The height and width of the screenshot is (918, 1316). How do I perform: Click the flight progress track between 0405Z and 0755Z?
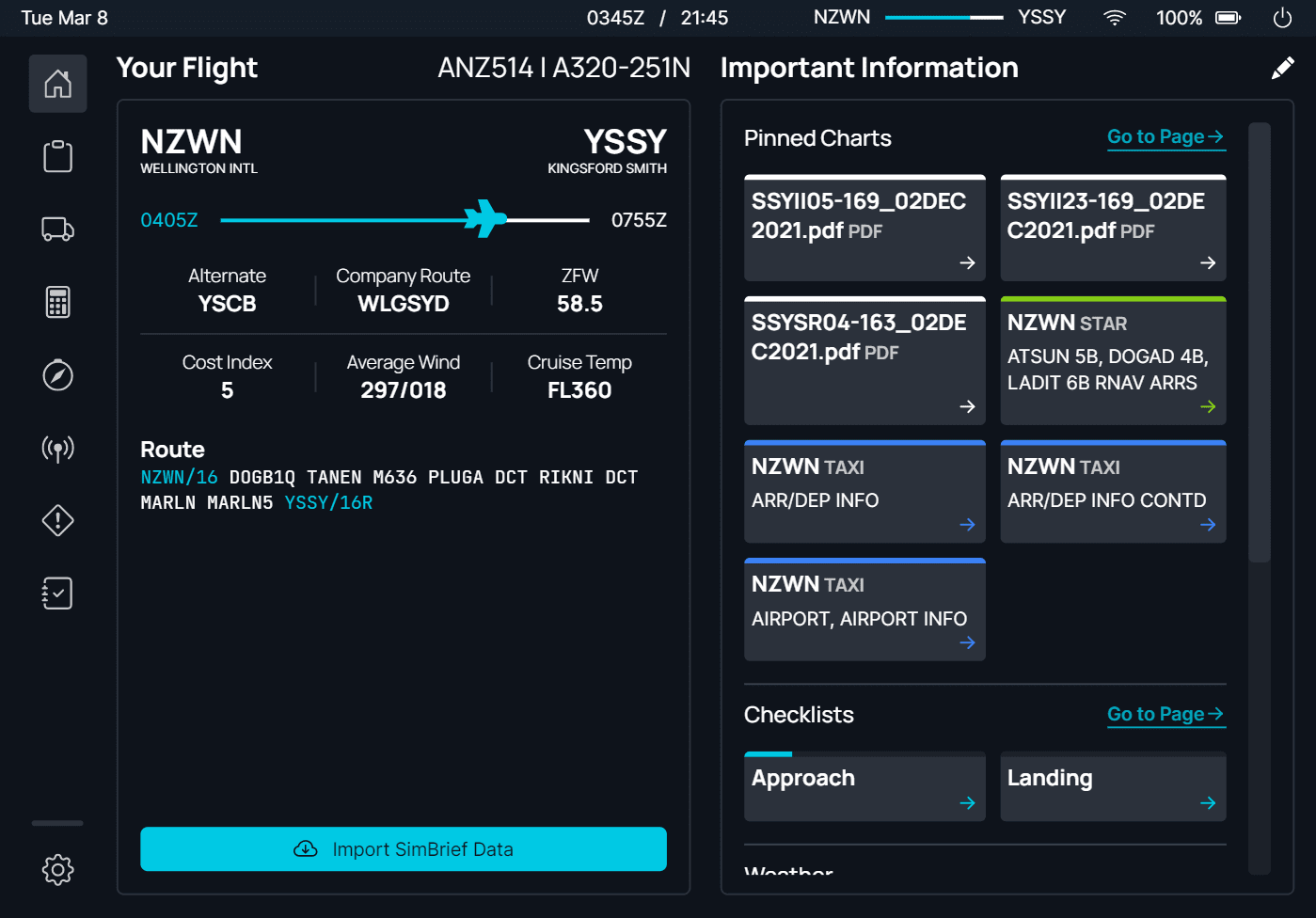pos(404,220)
